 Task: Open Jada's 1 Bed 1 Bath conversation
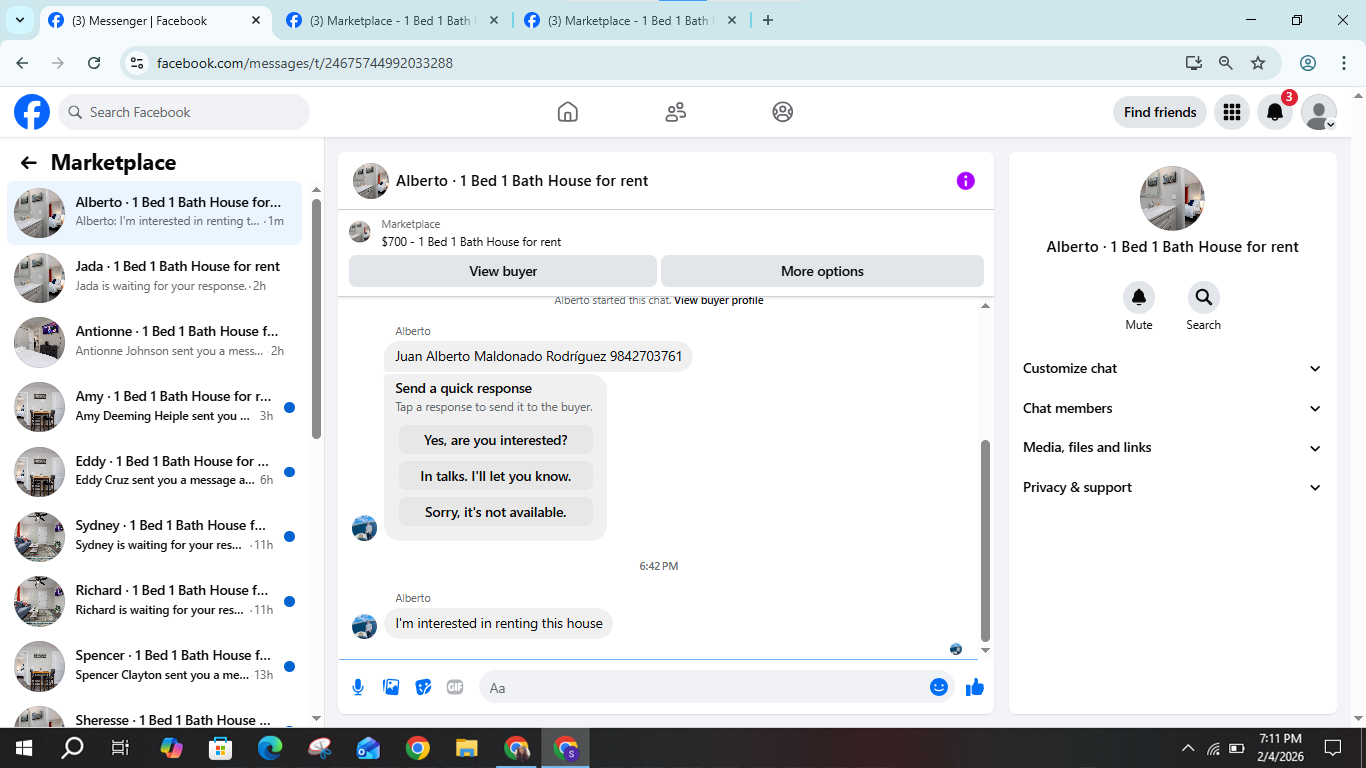click(155, 277)
